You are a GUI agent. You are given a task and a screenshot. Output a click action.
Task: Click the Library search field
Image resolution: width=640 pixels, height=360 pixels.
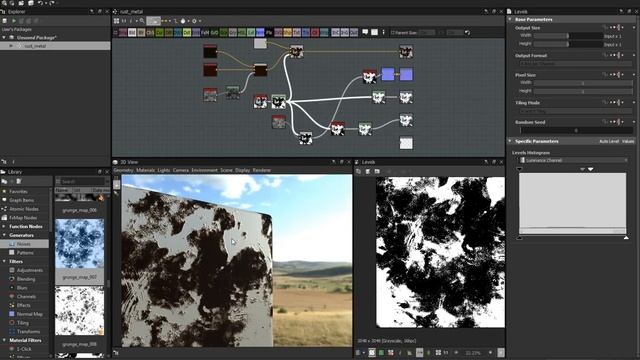click(x=83, y=181)
